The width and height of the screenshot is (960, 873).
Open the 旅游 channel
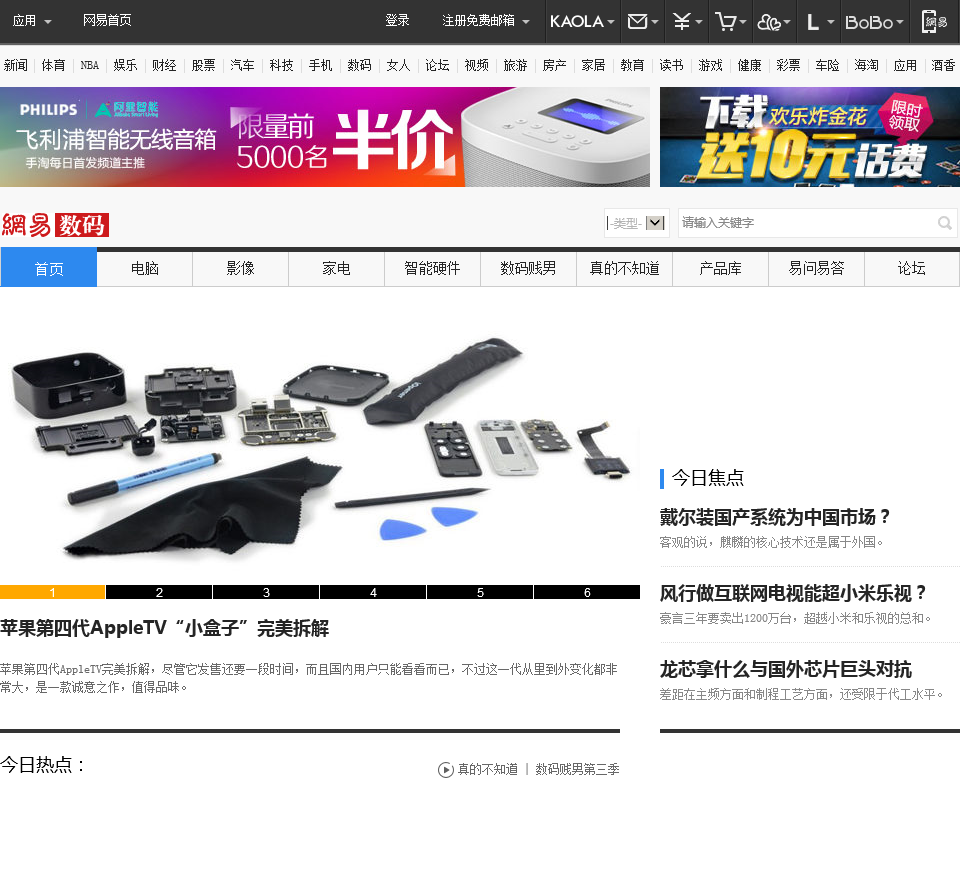click(x=516, y=65)
